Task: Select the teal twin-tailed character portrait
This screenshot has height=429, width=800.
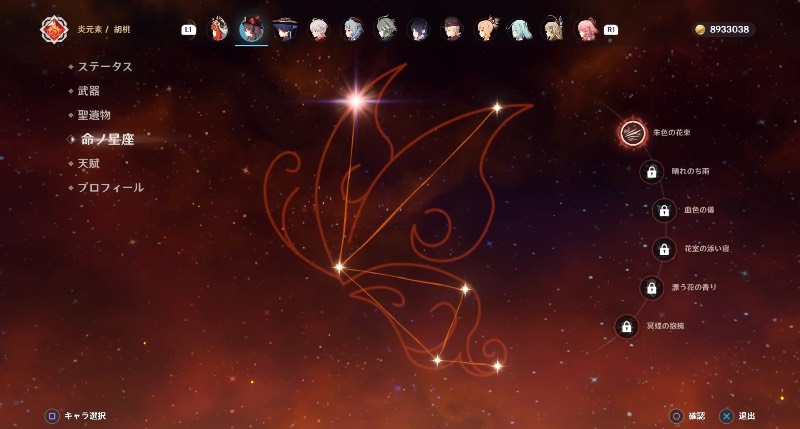Action: (519, 29)
